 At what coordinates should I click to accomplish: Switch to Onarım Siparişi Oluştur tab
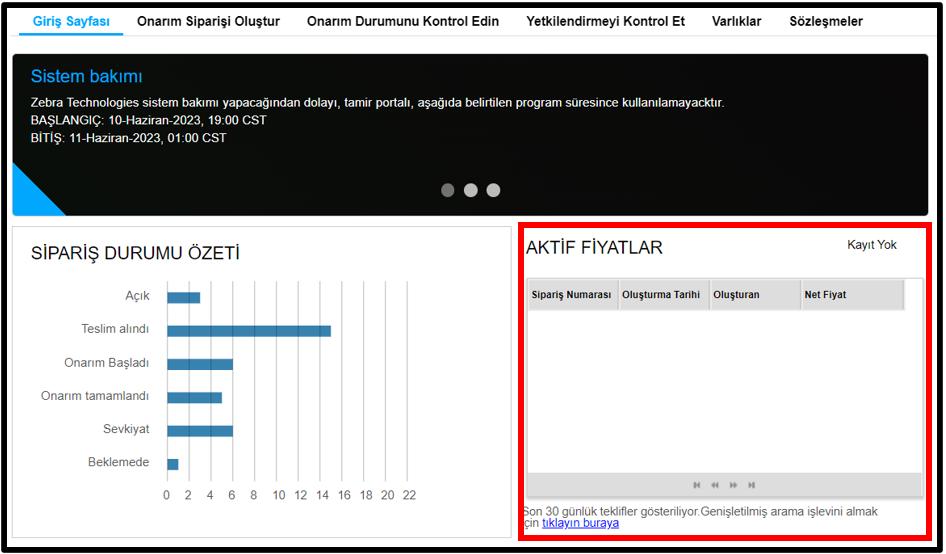click(208, 22)
